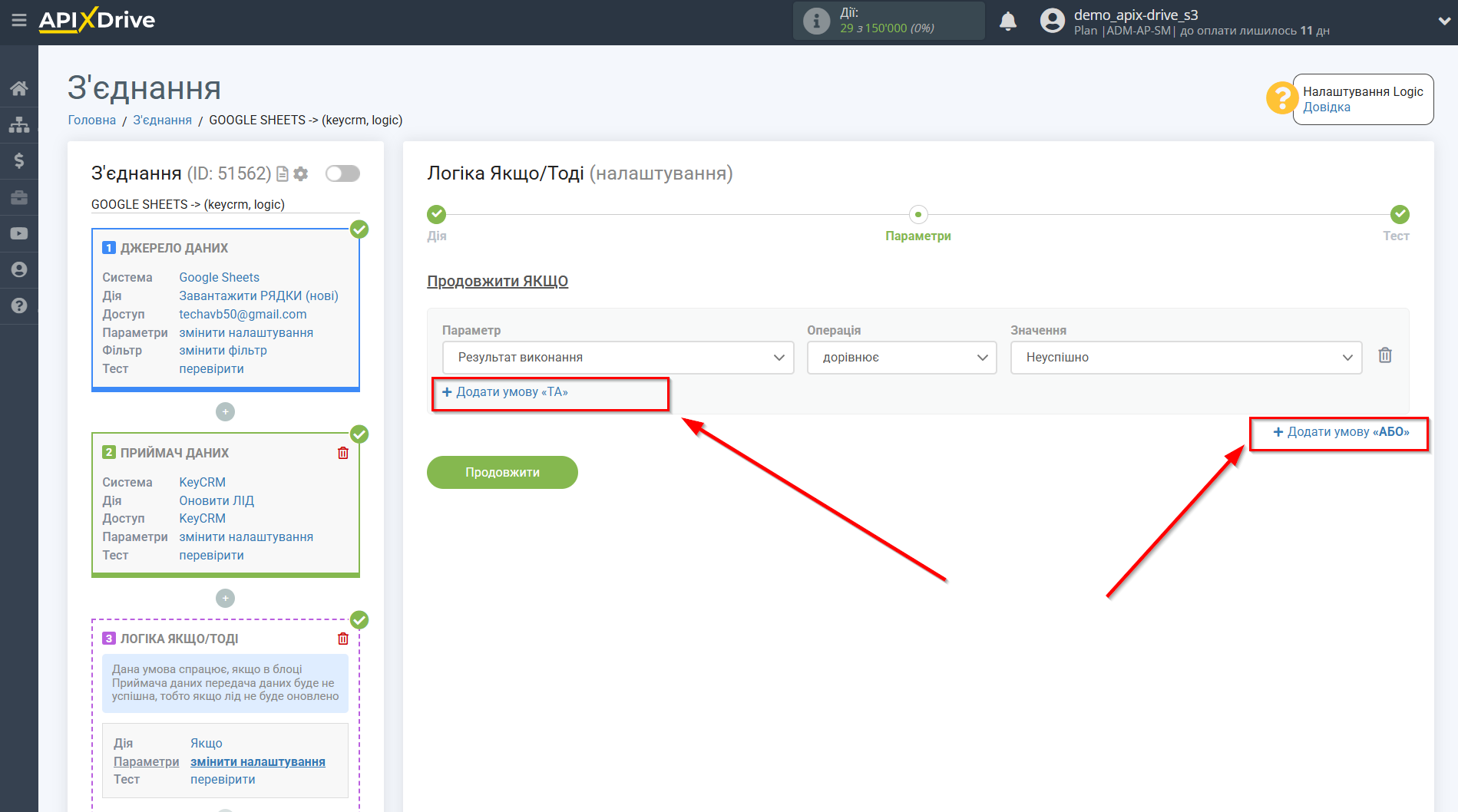The width and height of the screenshot is (1458, 812).
Task: Select Параметри step marker
Action: click(918, 214)
